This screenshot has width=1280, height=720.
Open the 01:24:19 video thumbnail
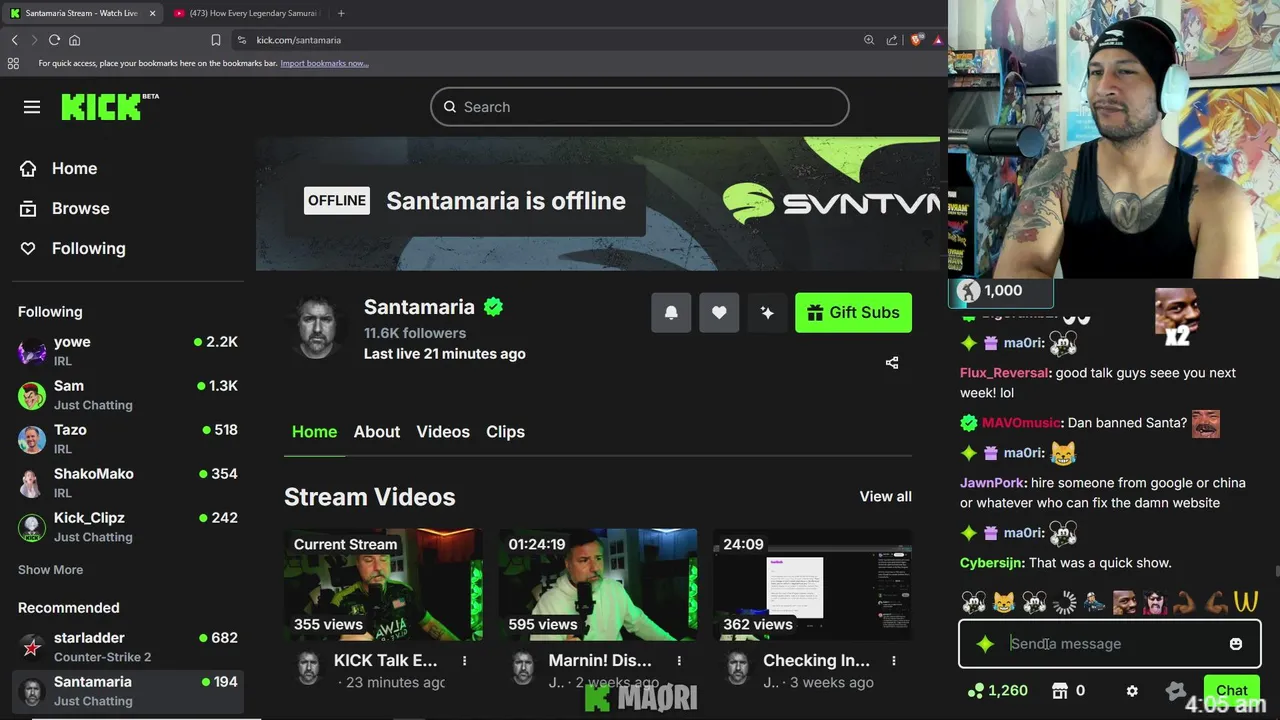598,585
